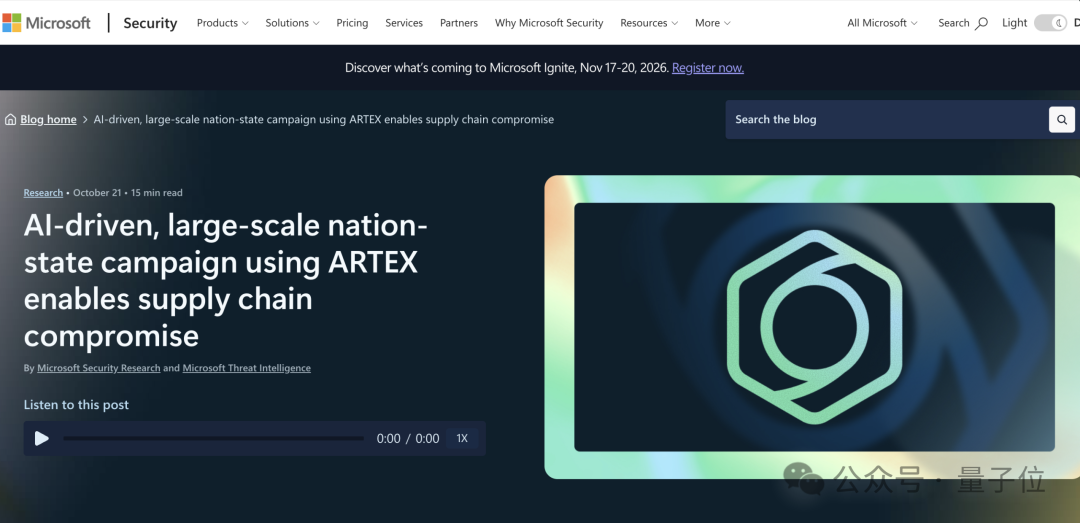Screen dimensions: 1080x523
Task: Click the article headline text
Action: pos(225,281)
